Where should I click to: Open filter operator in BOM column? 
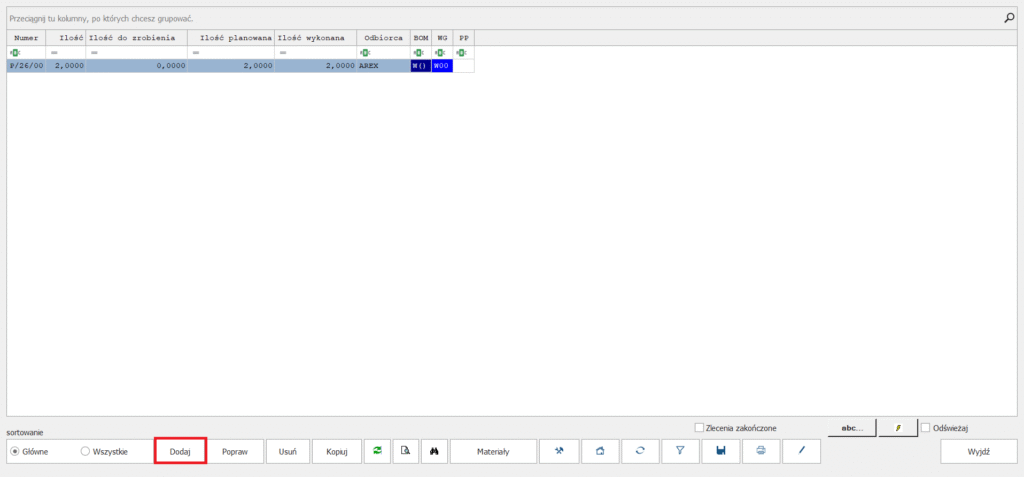[x=419, y=52]
